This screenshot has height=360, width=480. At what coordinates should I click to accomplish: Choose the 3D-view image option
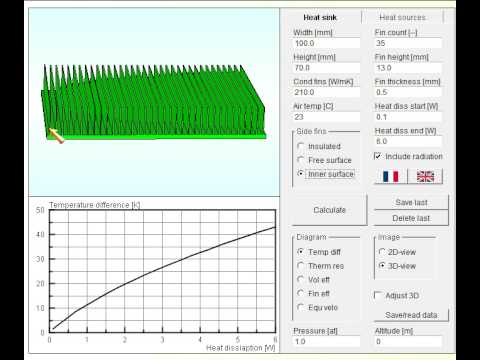click(x=382, y=266)
